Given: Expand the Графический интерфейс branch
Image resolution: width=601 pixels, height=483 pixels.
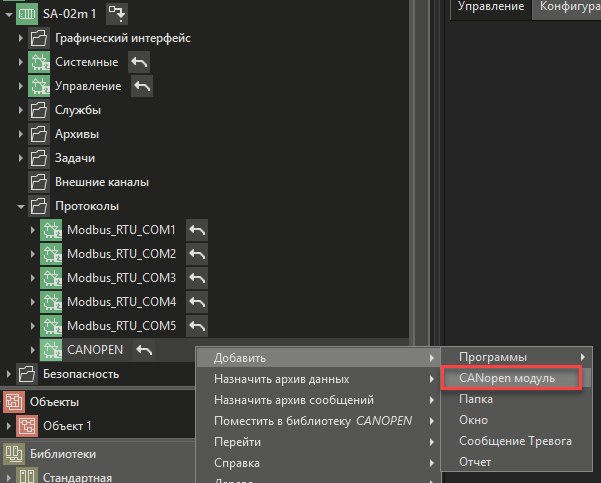Looking at the screenshot, I should click(x=21, y=38).
